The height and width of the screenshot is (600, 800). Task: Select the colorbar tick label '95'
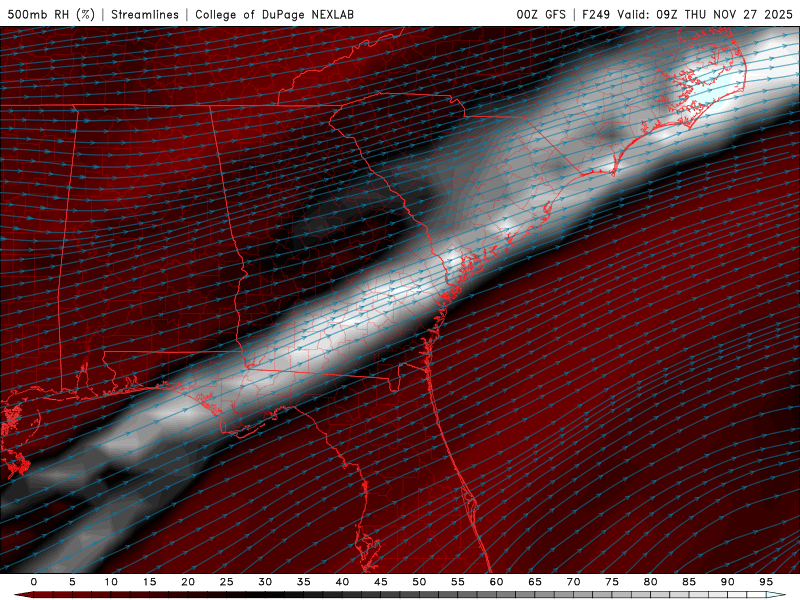click(766, 582)
